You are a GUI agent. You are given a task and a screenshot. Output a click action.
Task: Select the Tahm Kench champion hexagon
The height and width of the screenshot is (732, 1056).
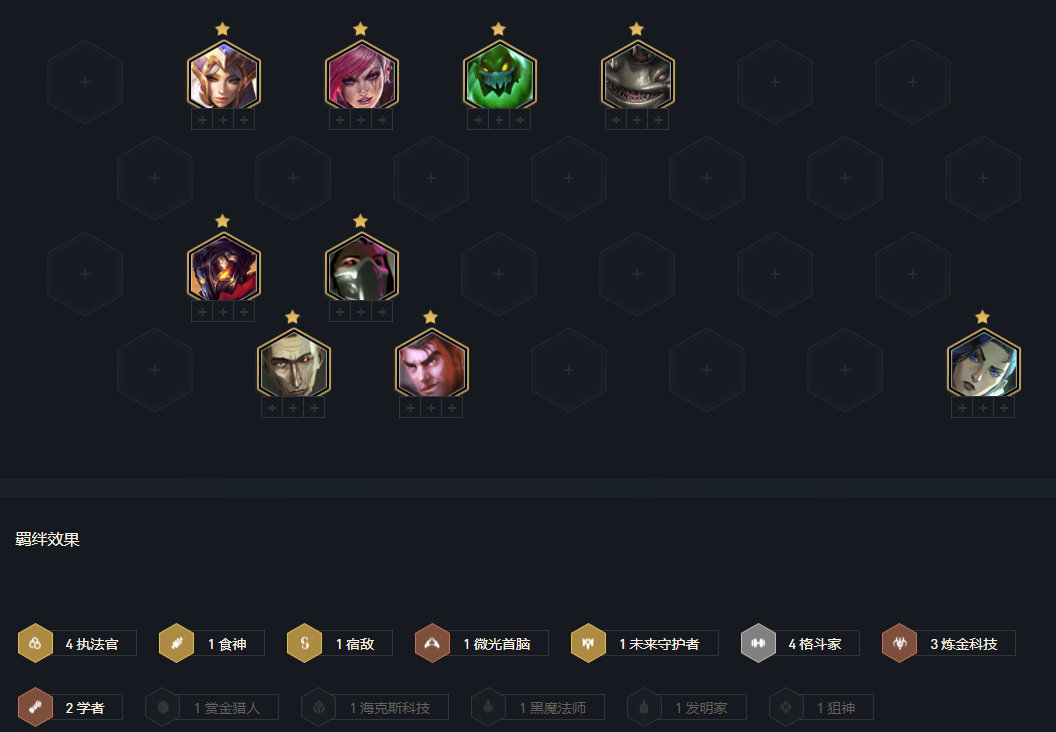click(637, 75)
